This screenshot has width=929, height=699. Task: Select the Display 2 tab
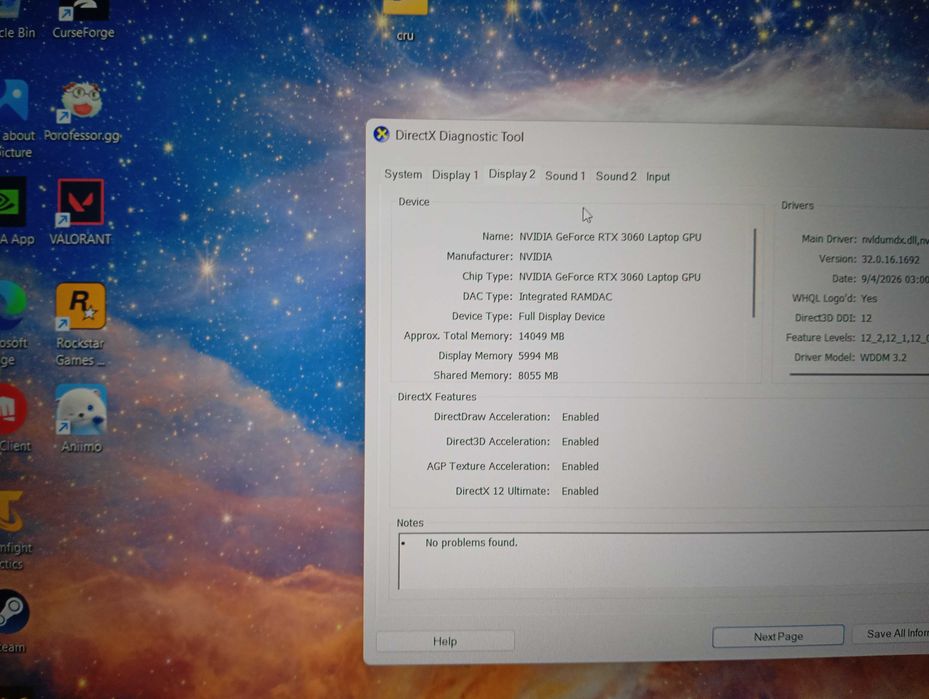[x=511, y=174]
